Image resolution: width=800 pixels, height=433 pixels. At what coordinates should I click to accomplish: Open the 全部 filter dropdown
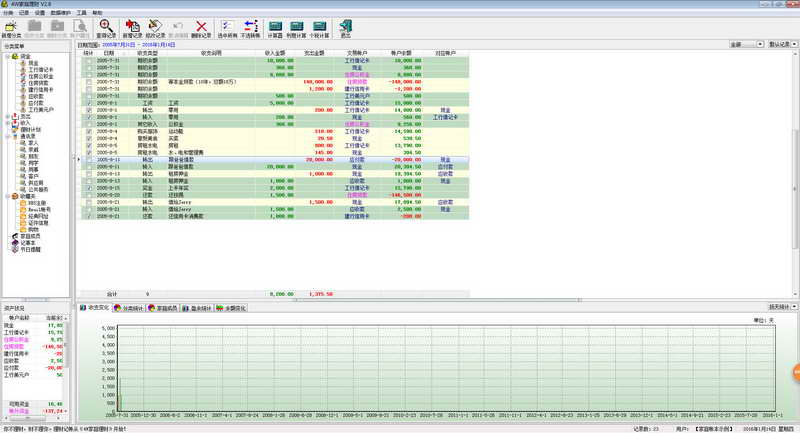(747, 45)
